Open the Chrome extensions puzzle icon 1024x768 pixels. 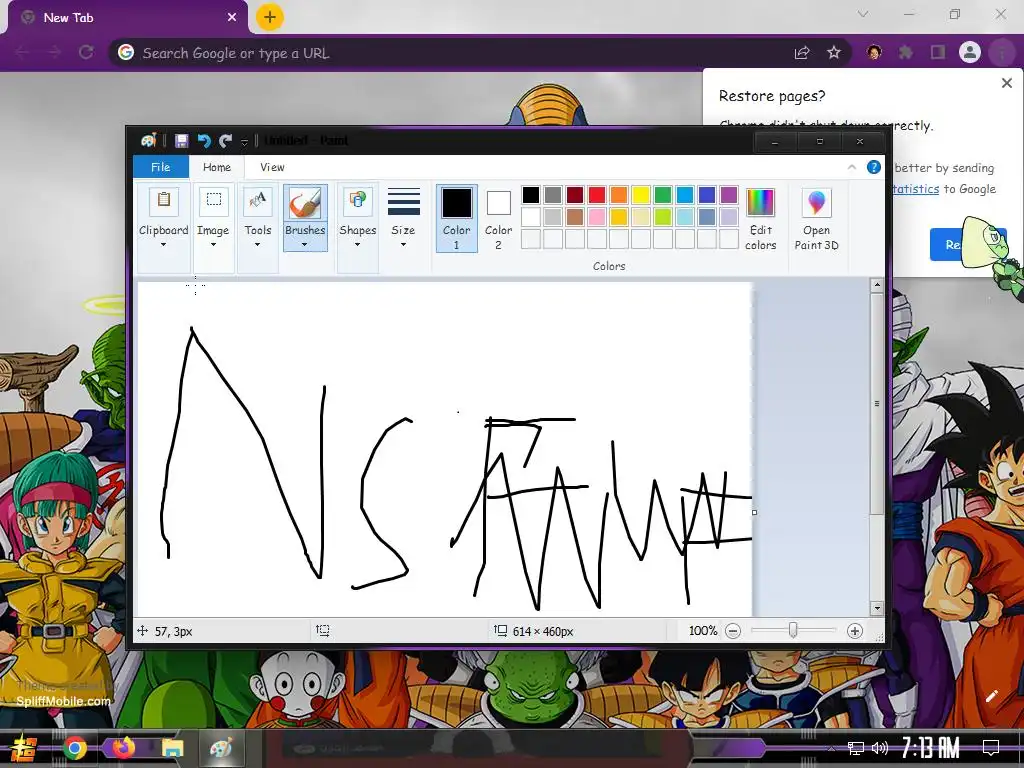905,52
